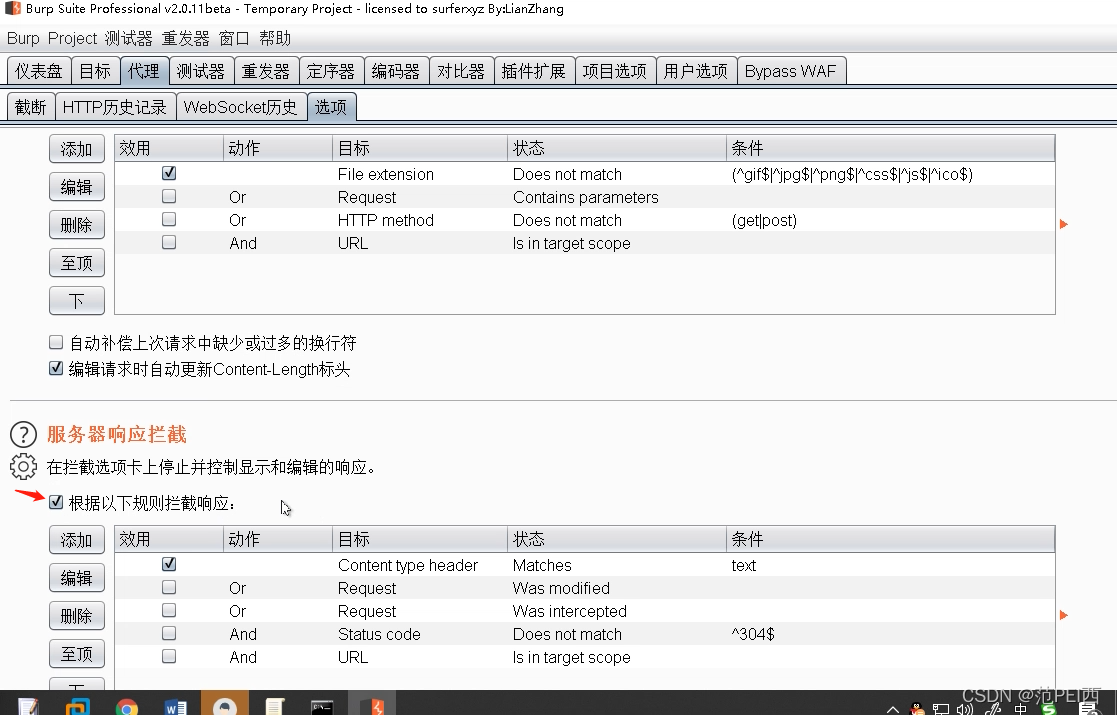Enable response URL in target scope rule

tap(169, 656)
